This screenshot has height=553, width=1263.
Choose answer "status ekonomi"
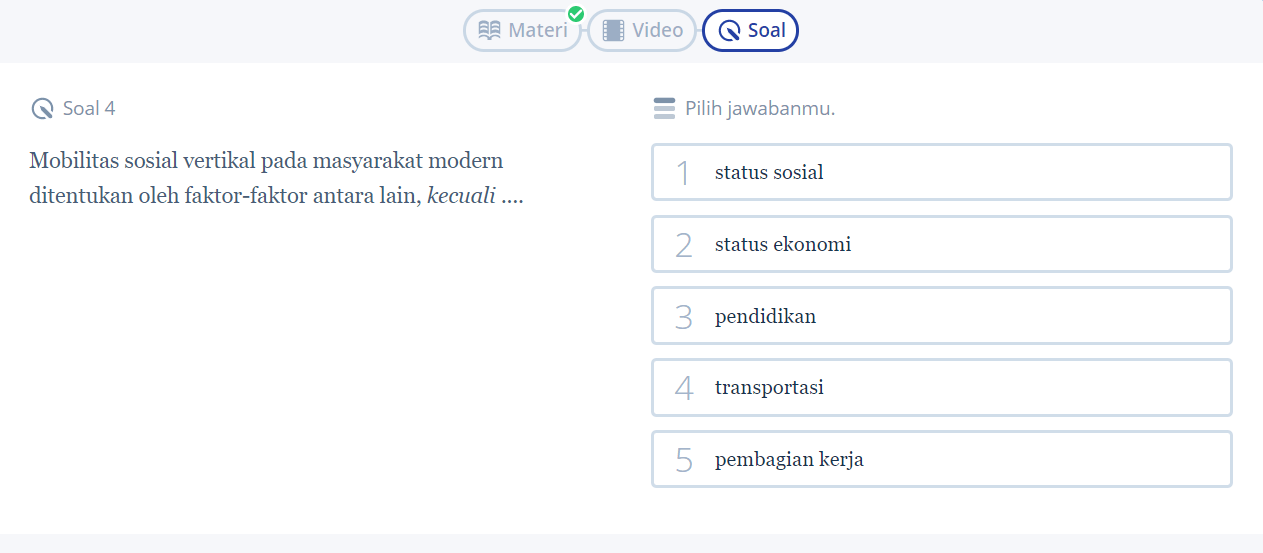point(941,244)
